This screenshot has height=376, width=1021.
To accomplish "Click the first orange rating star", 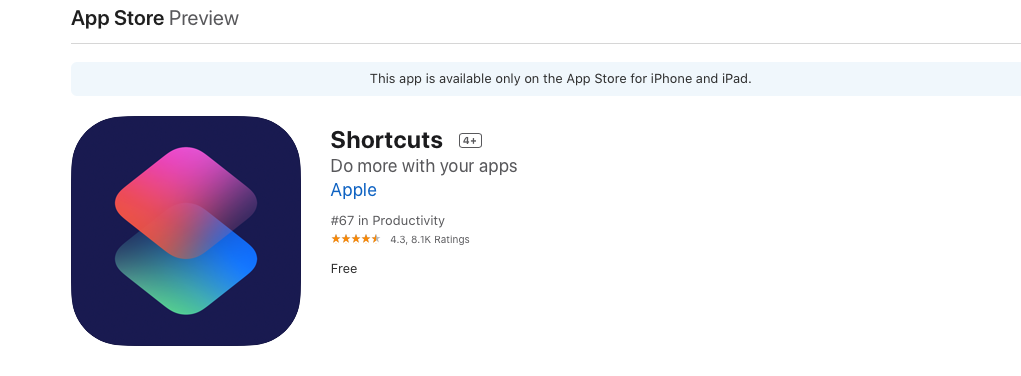I will (x=336, y=239).
